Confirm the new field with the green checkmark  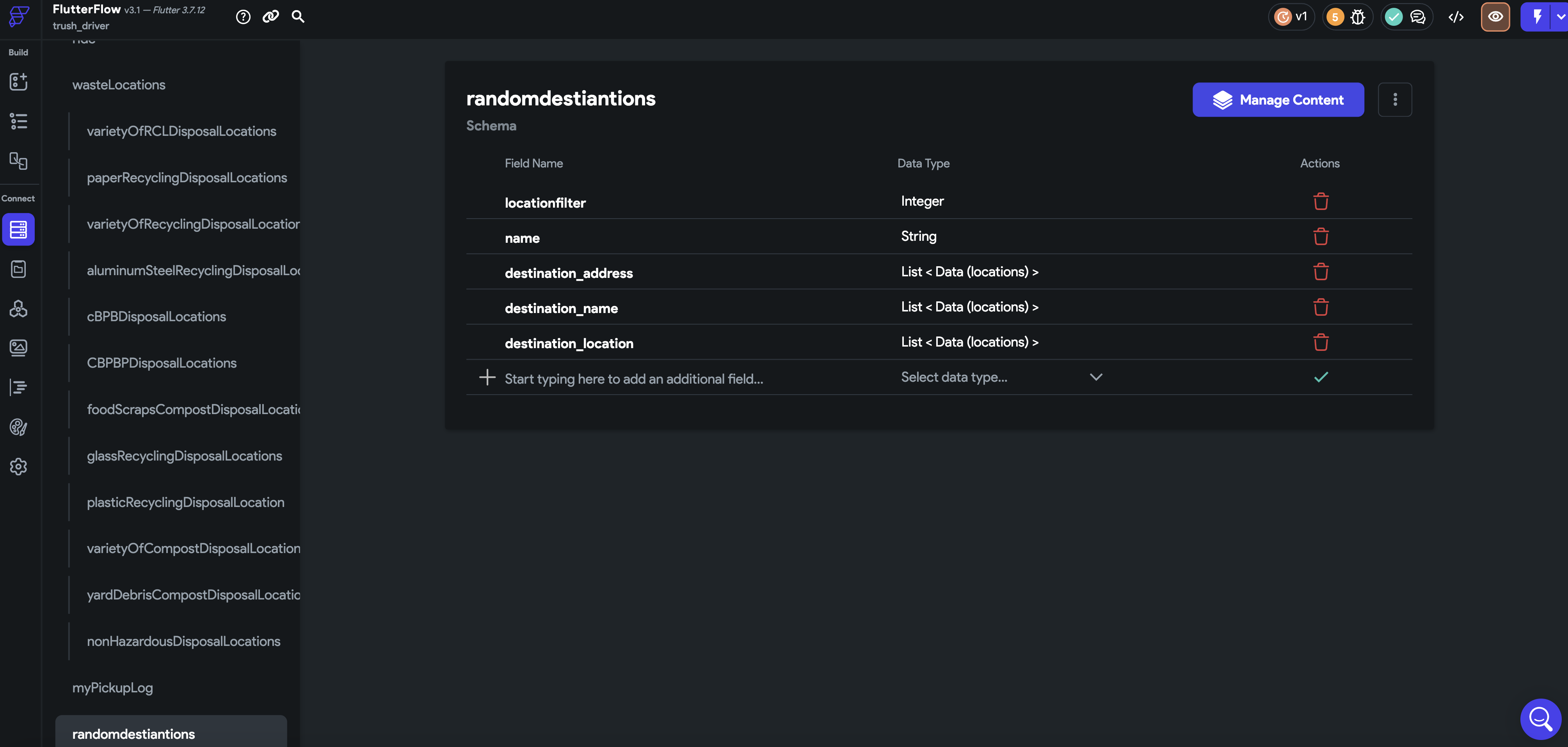click(x=1321, y=377)
